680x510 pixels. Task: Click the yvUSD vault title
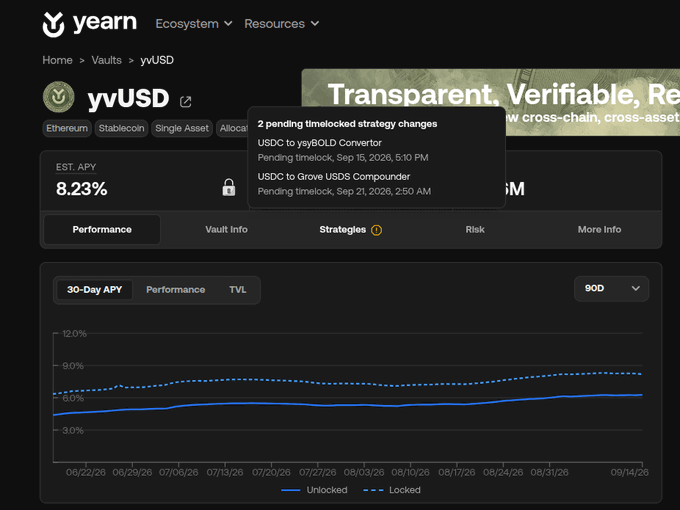coord(128,98)
